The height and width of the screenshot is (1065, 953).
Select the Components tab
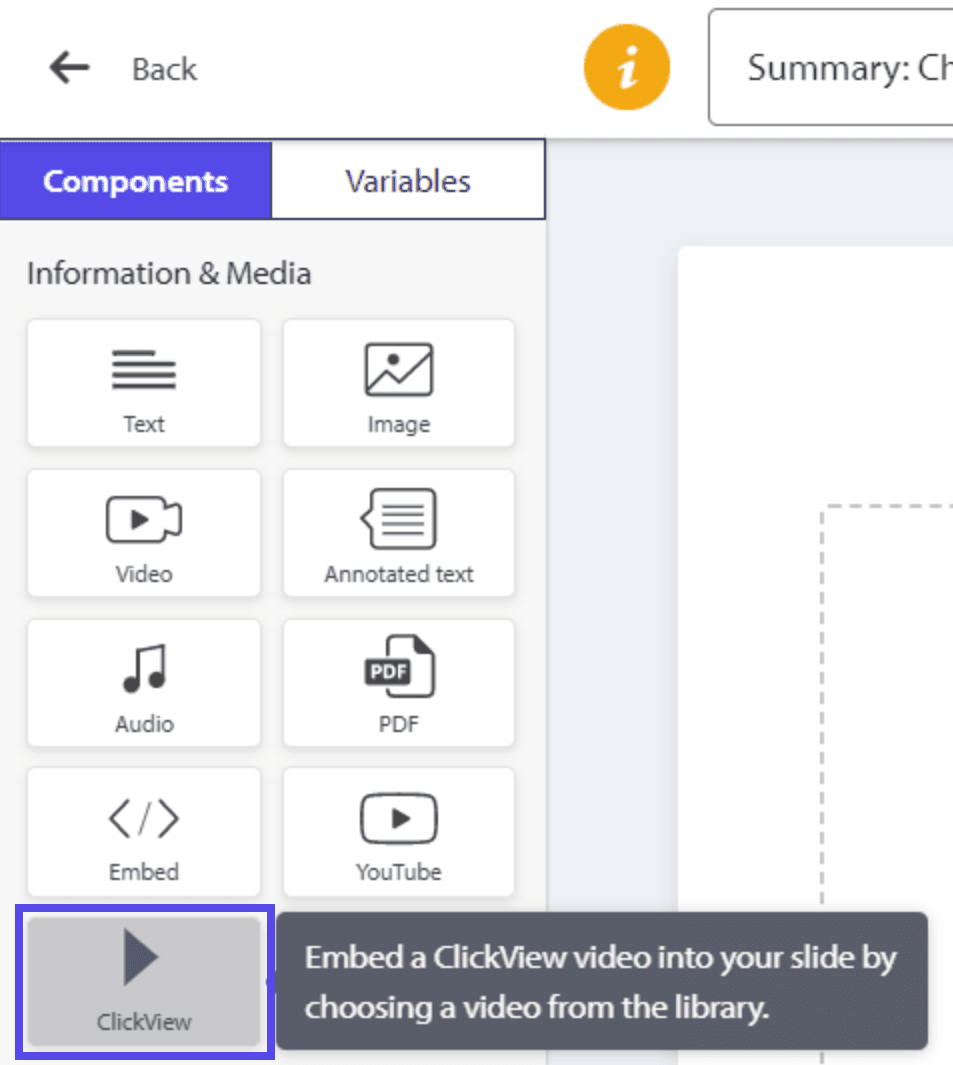click(x=135, y=181)
